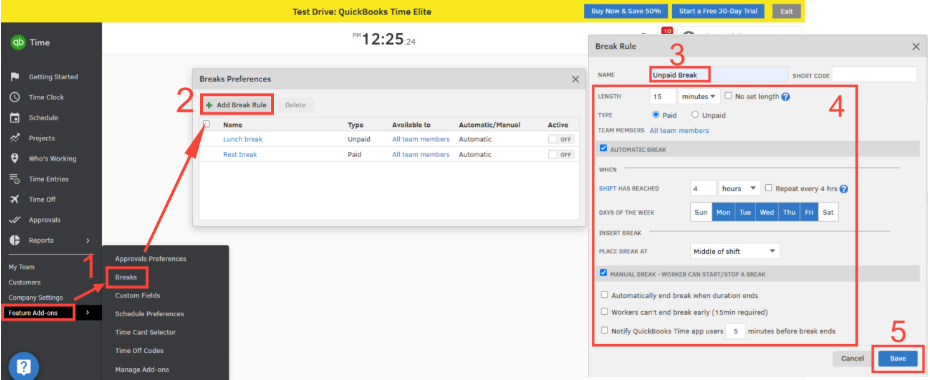
Task: Open Company Settings in sidebar
Action: pyautogui.click(x=36, y=298)
